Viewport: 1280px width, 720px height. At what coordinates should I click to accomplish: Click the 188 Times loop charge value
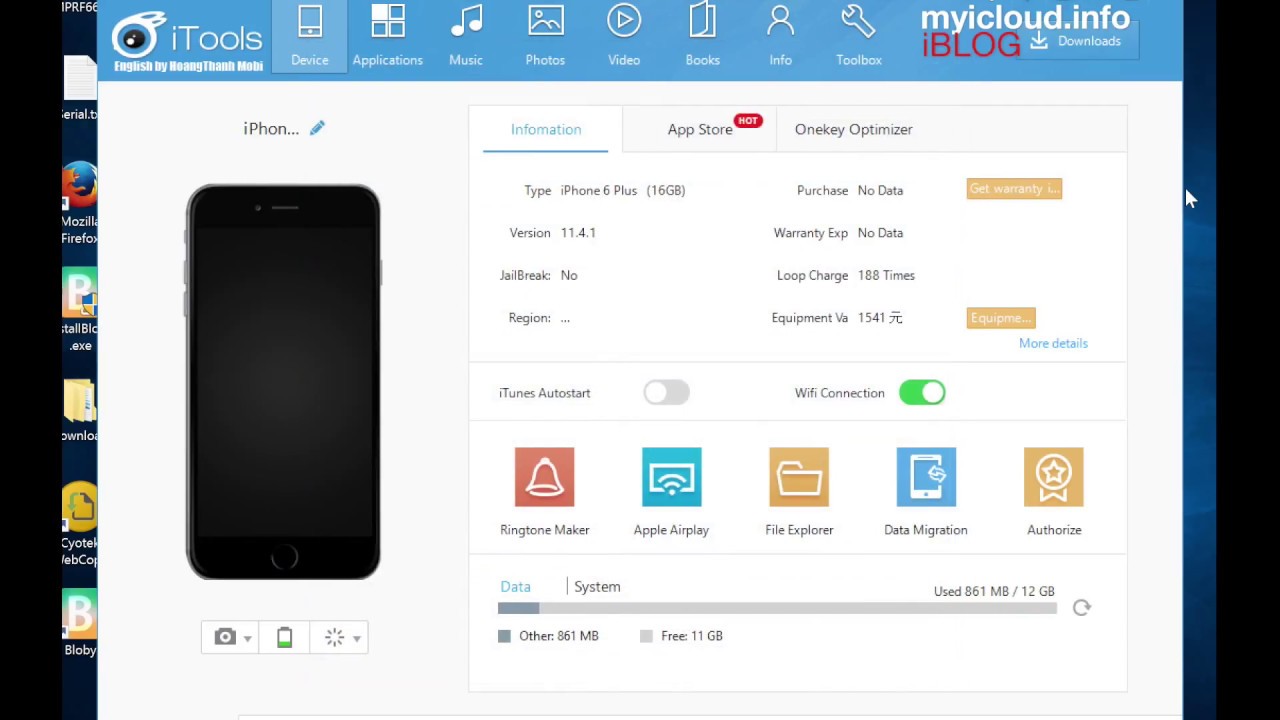coord(886,275)
